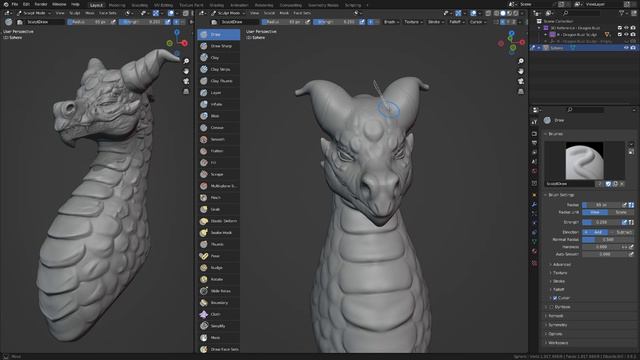Click pan hand icon in left viewport

coord(186,71)
